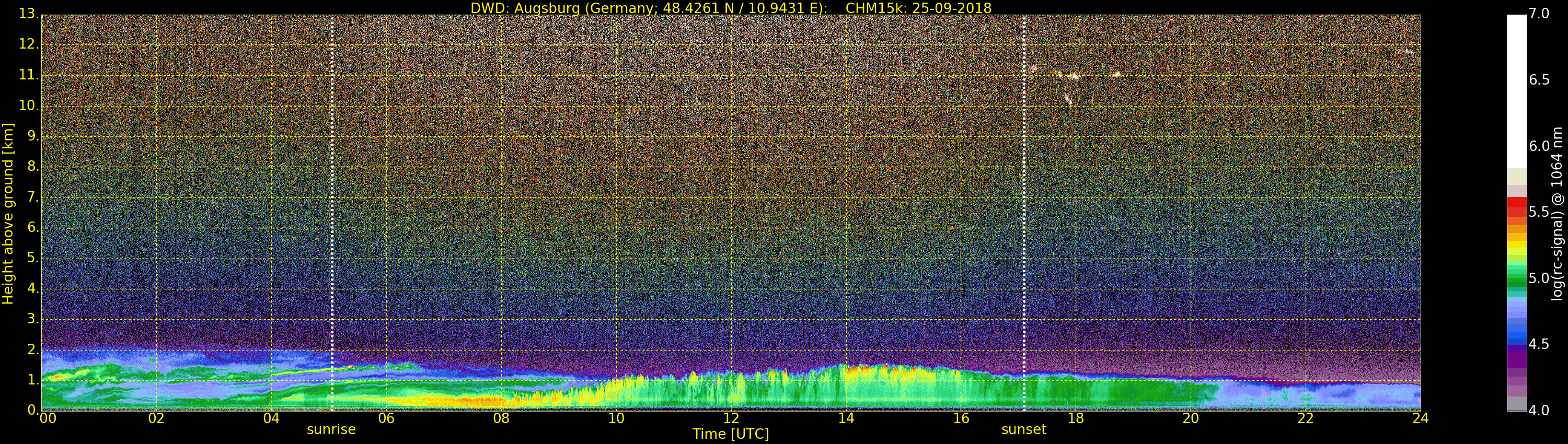Click the 'Time [UTC]' axis title
1568x444 pixels.
coord(731,434)
